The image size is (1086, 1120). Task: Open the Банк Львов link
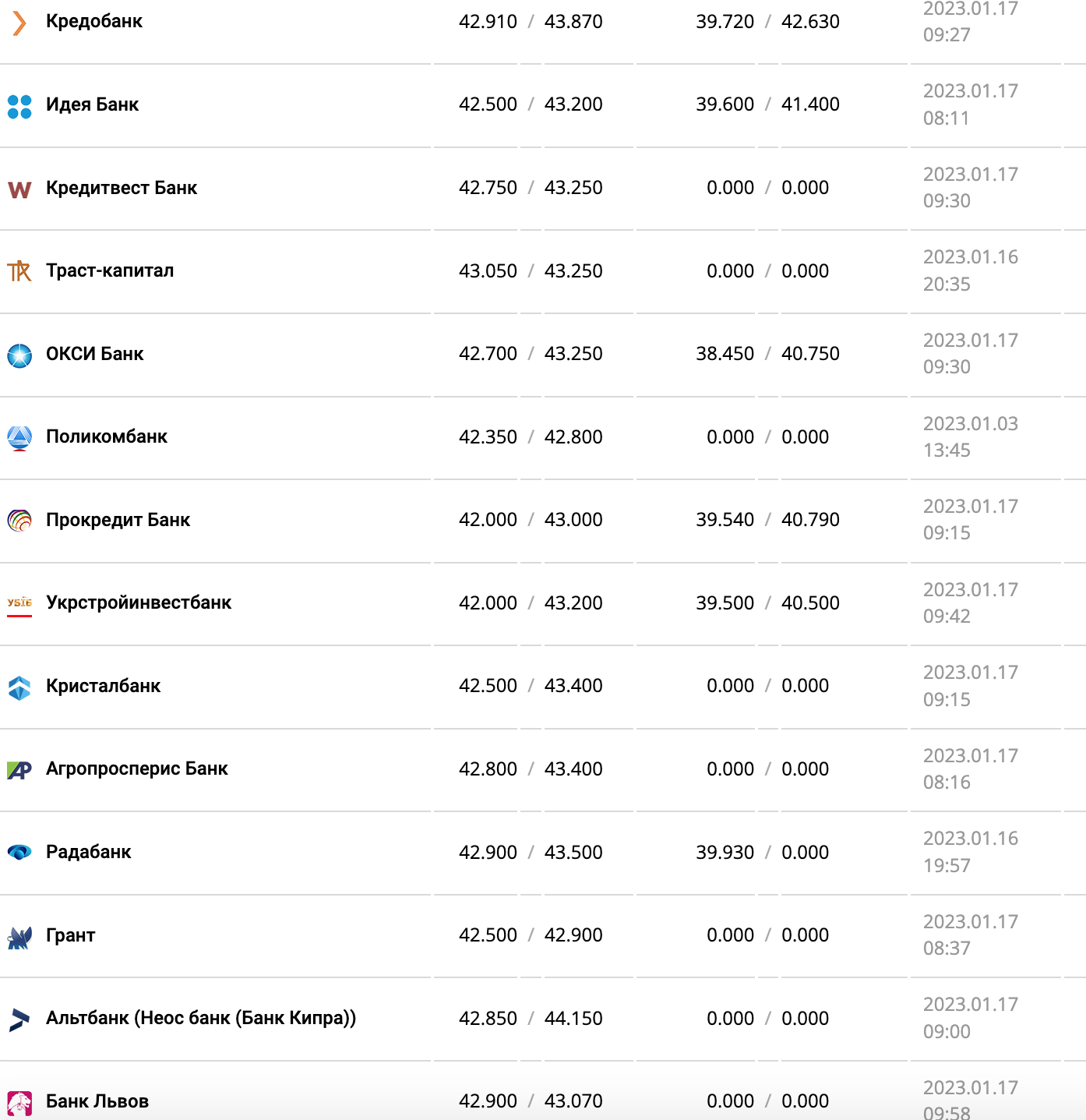[x=97, y=1101]
